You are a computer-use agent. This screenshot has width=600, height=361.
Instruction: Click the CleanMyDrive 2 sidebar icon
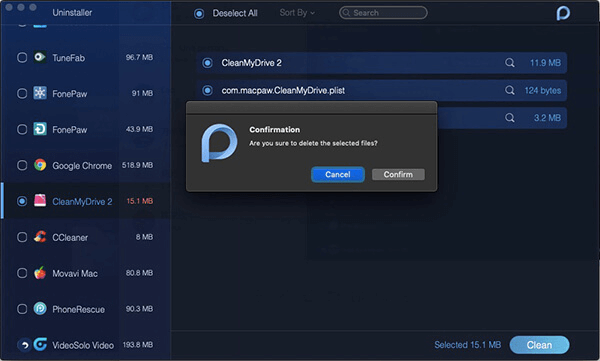(40, 201)
